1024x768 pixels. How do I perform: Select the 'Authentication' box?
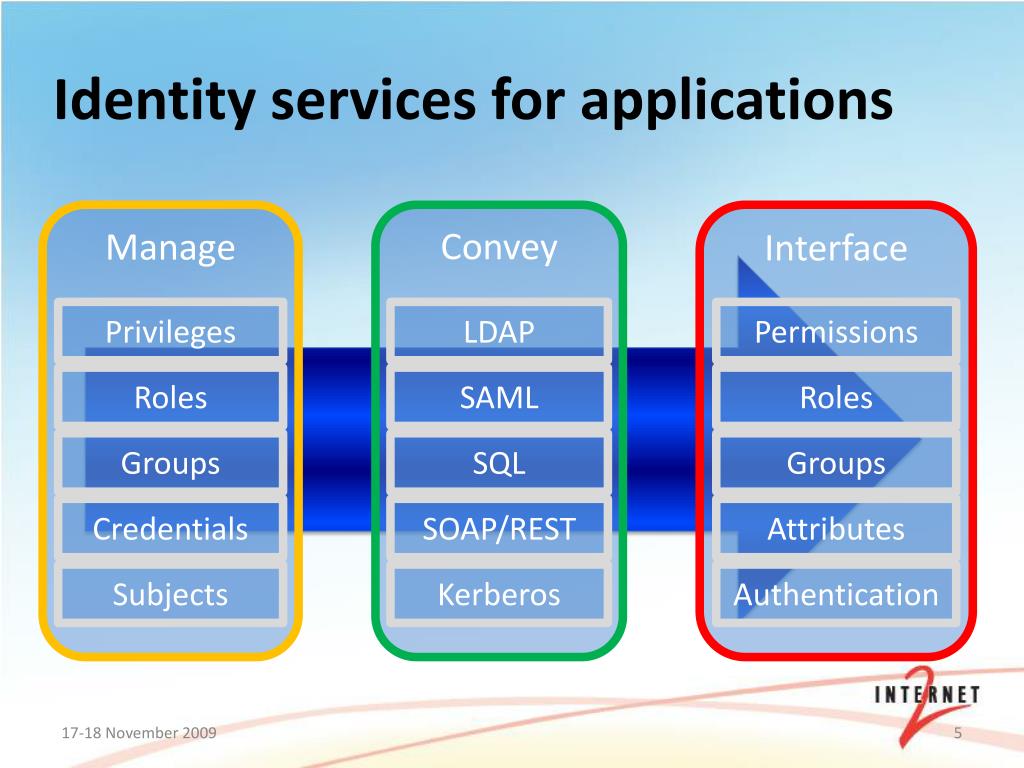pyautogui.click(x=836, y=594)
